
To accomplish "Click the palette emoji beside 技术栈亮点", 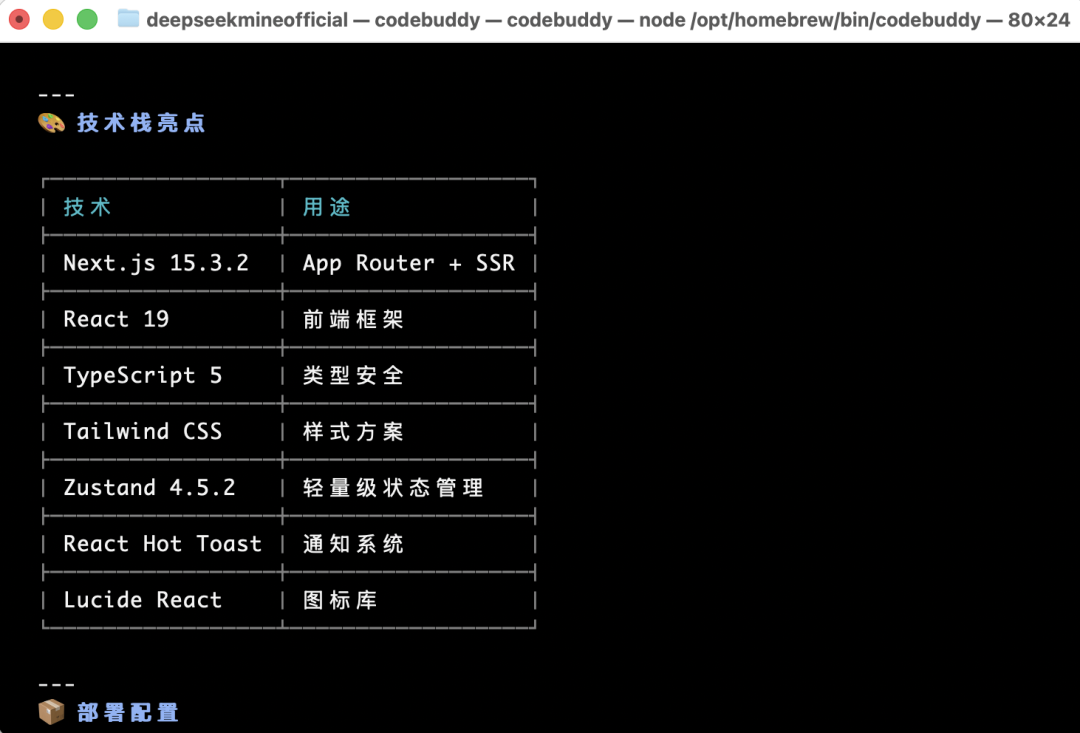I will tap(51, 123).
